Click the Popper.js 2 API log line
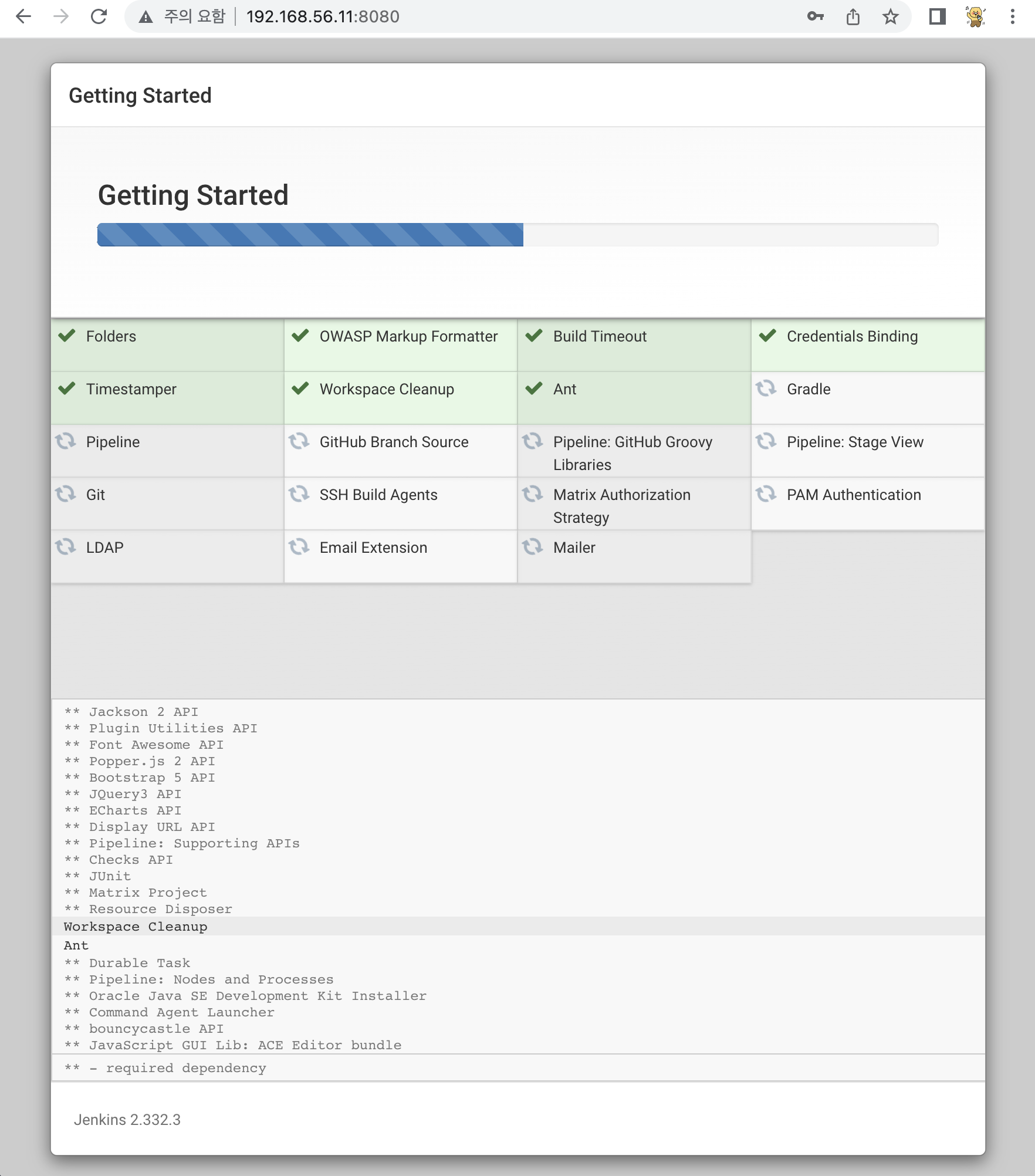The width and height of the screenshot is (1035, 1176). (x=140, y=761)
